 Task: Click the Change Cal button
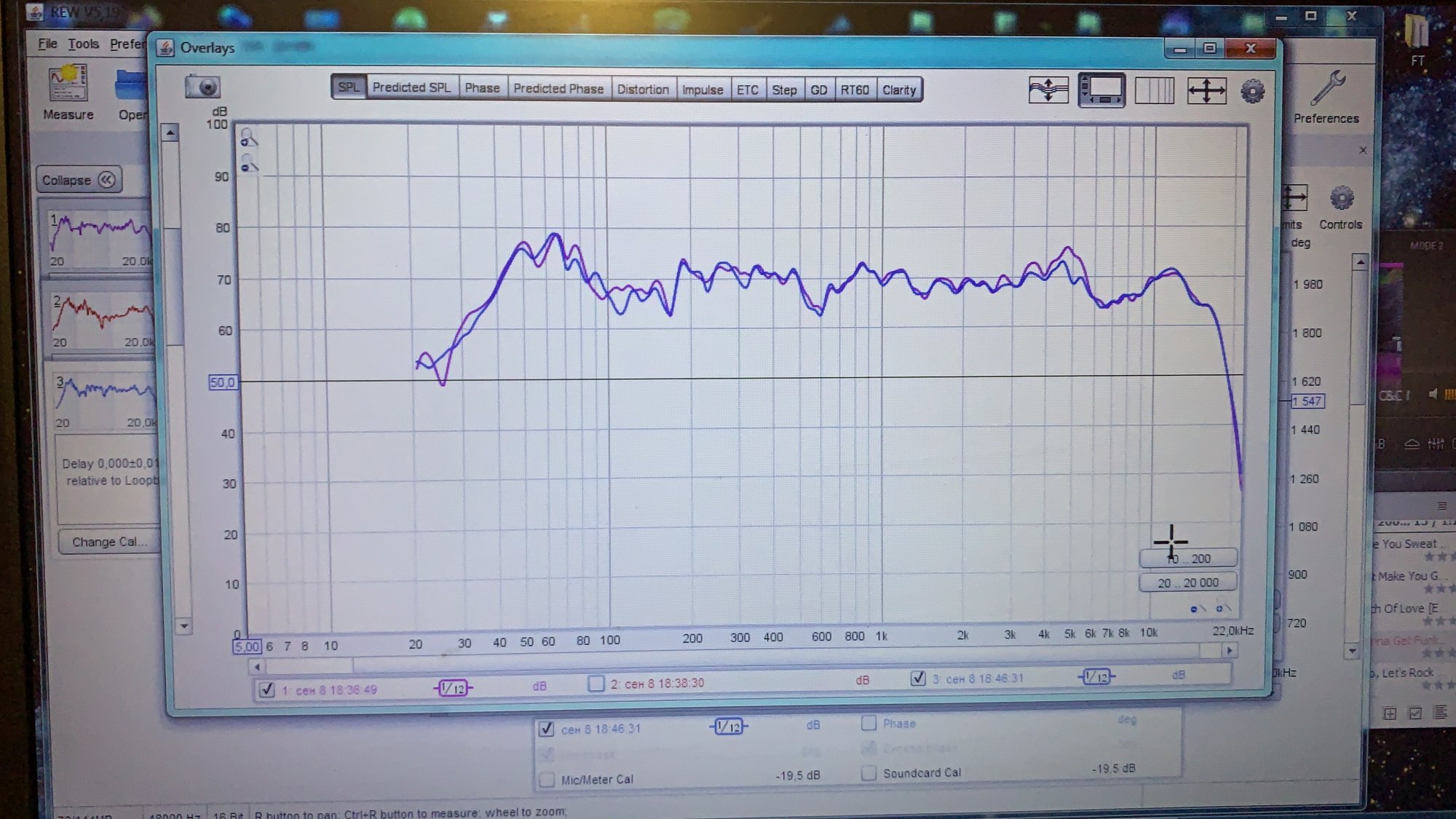point(109,542)
